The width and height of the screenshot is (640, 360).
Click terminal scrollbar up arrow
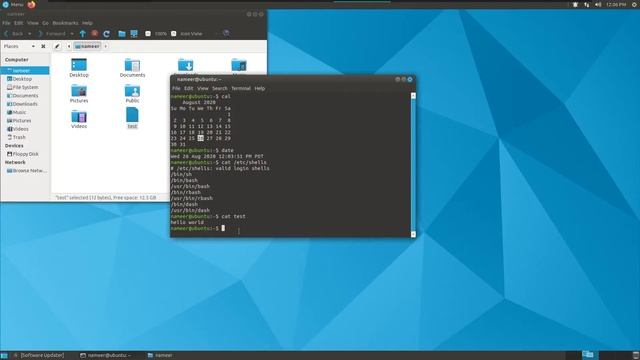click(x=413, y=96)
